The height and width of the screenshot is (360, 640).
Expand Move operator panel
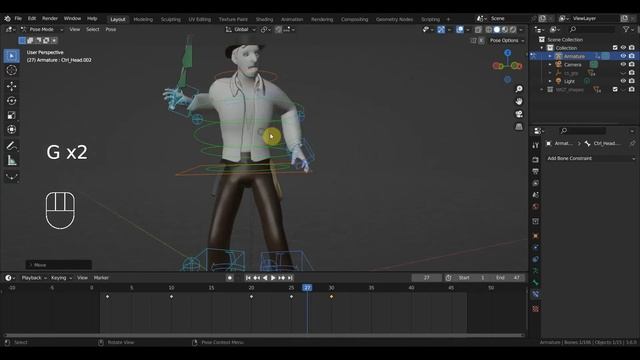58,265
